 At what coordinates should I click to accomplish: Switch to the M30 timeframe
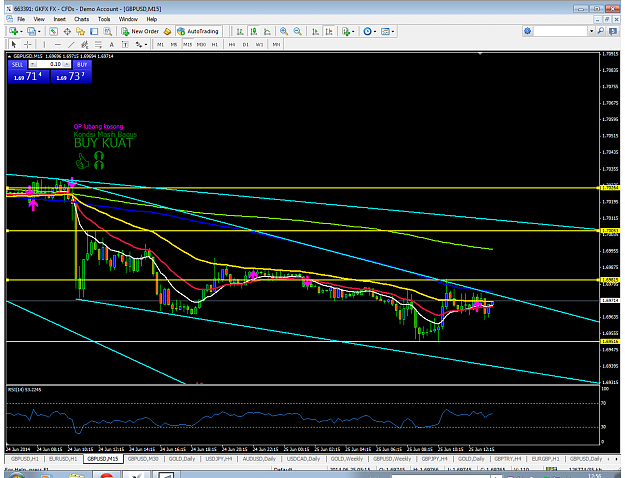tap(201, 44)
